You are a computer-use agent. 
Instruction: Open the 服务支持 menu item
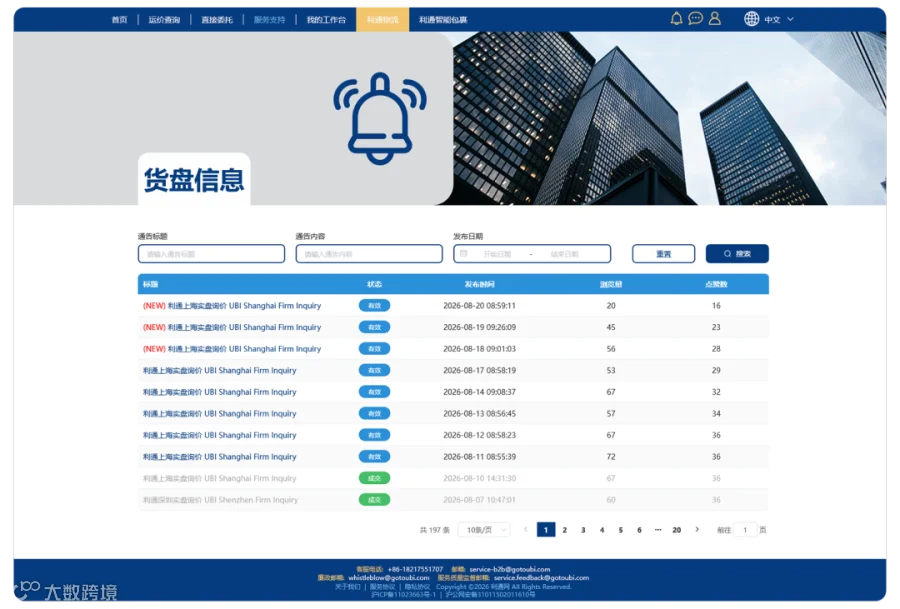(270, 20)
